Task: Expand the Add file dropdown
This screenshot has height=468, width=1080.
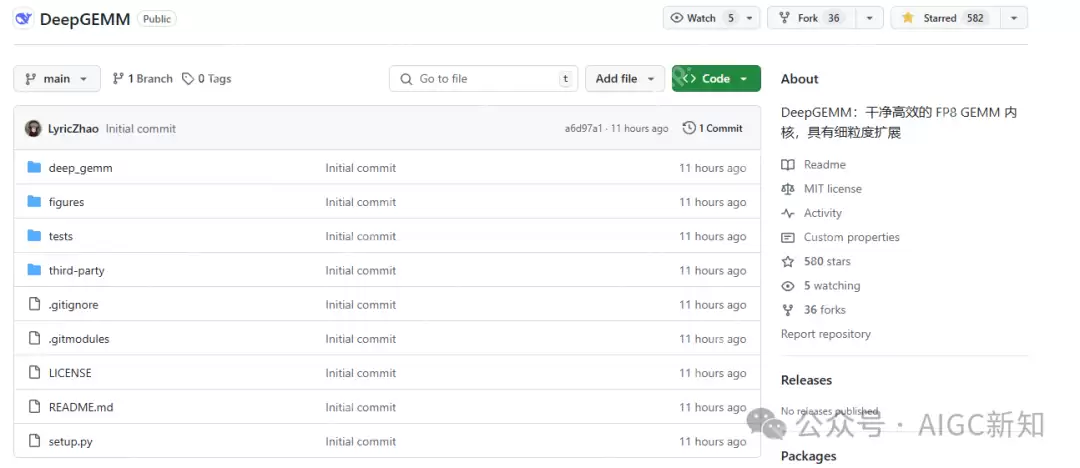Action: tap(625, 79)
